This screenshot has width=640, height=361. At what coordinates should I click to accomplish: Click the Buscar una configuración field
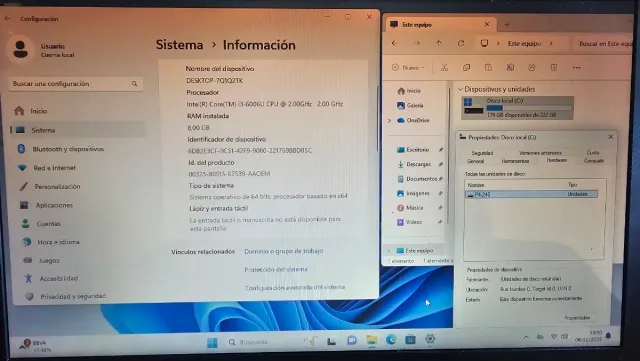[x=76, y=84]
